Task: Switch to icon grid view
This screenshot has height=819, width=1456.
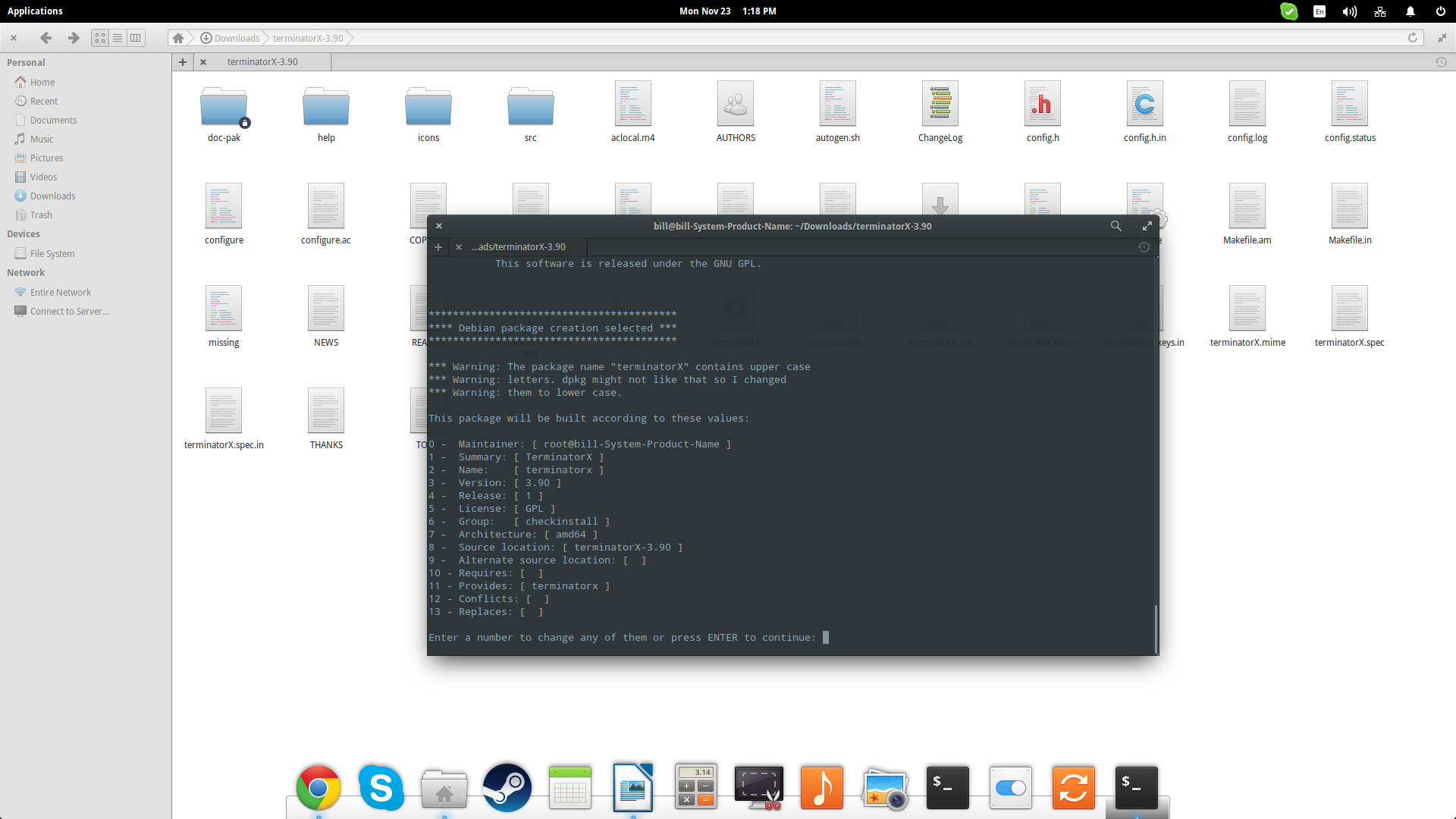Action: [100, 38]
